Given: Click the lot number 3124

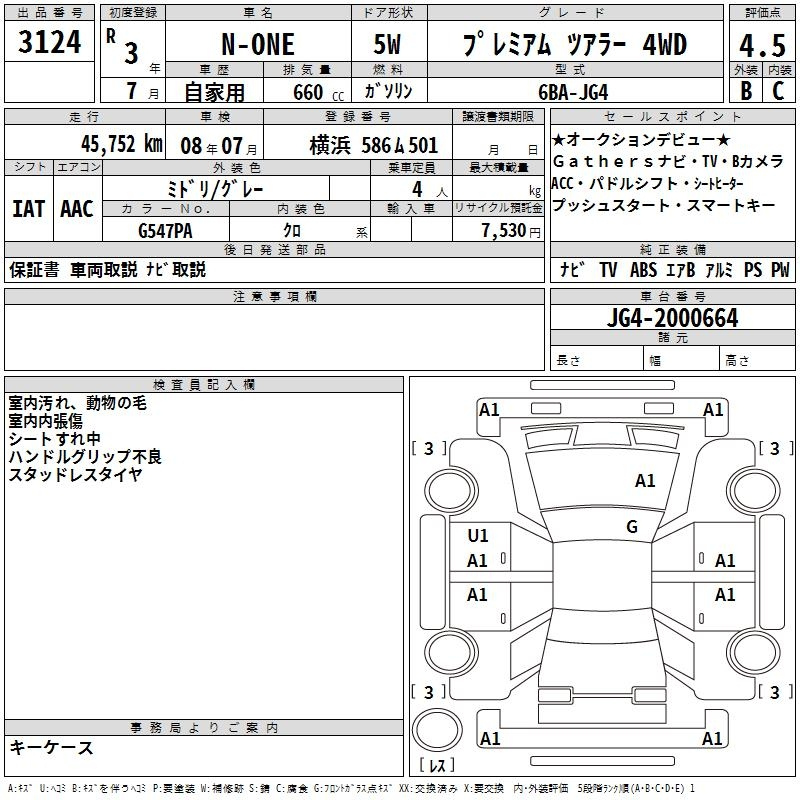Looking at the screenshot, I should tap(50, 43).
